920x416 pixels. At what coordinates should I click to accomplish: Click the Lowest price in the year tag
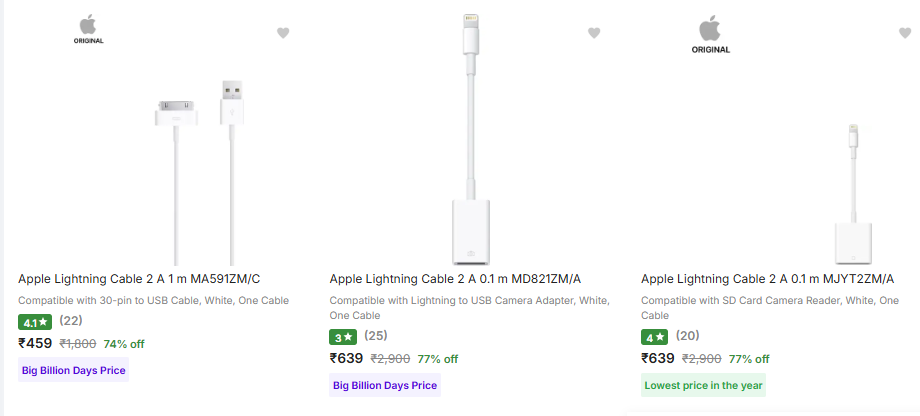pyautogui.click(x=703, y=385)
